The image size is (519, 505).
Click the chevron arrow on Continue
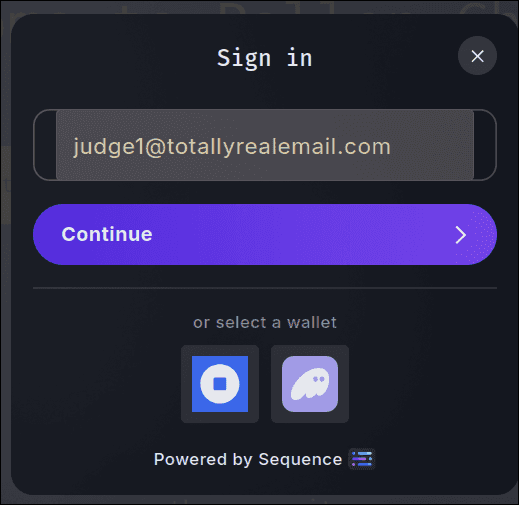point(461,235)
